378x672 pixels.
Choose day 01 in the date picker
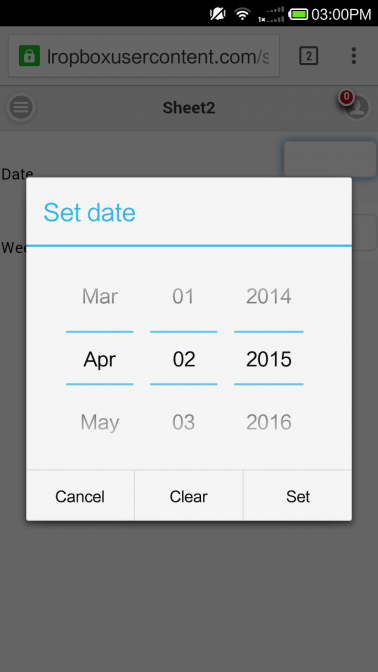183,297
